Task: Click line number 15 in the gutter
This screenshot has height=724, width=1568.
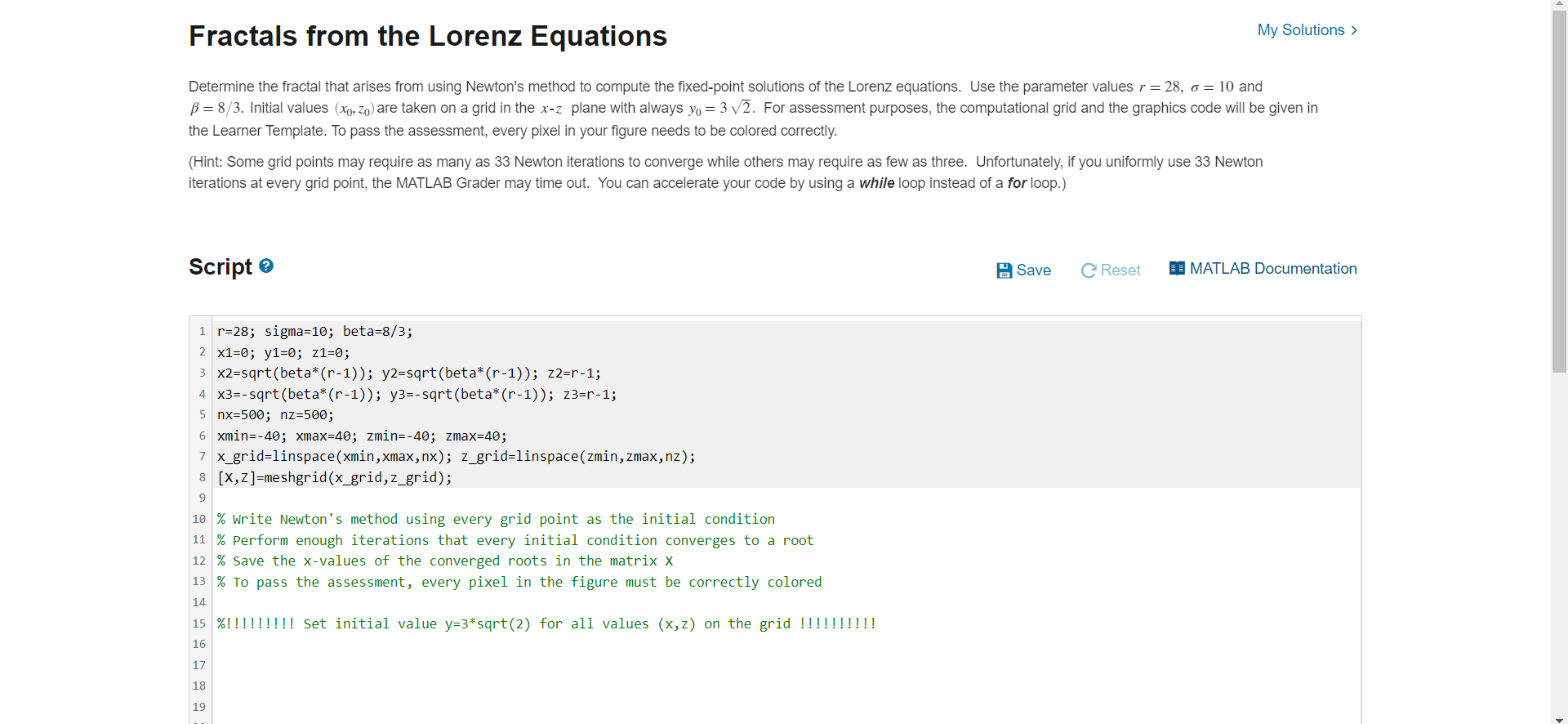Action: coord(199,623)
